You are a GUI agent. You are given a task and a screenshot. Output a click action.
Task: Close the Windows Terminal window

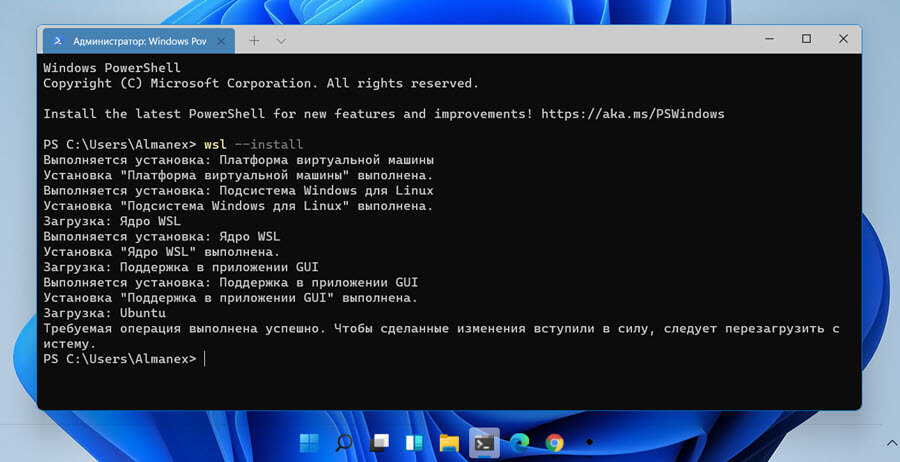pos(843,39)
